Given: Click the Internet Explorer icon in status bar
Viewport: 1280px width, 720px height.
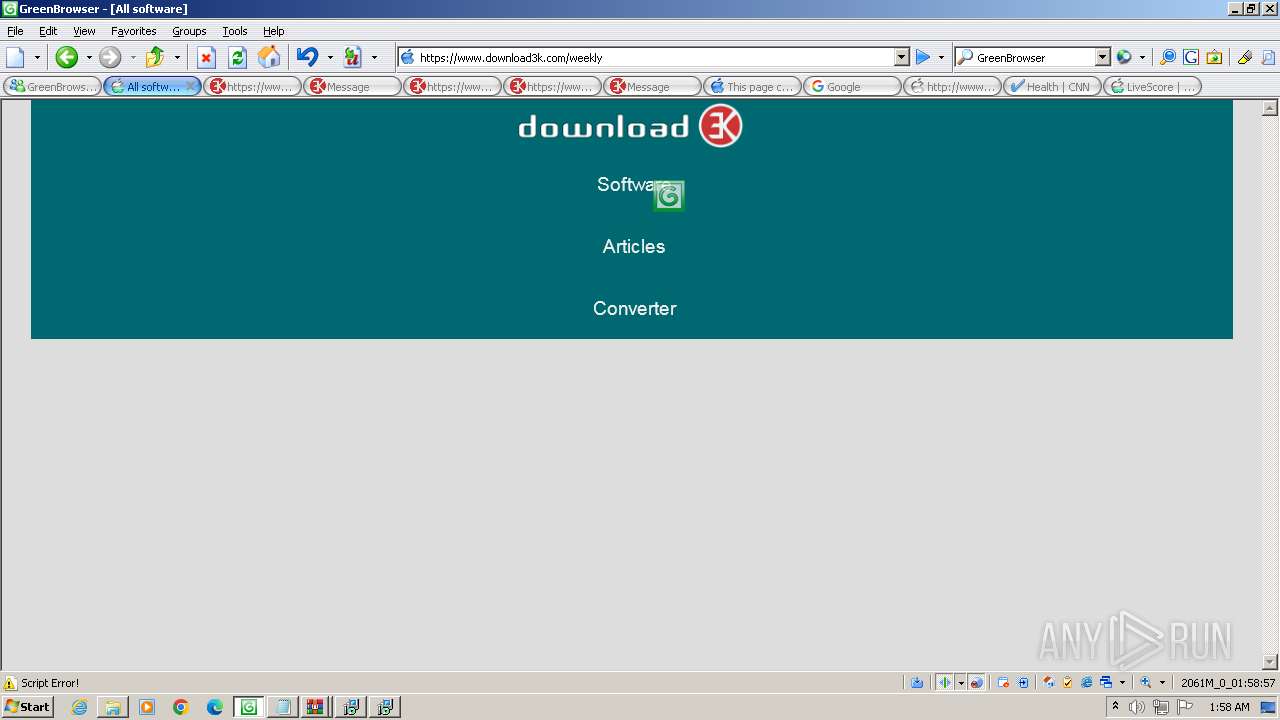Looking at the screenshot, I should 1087,683.
